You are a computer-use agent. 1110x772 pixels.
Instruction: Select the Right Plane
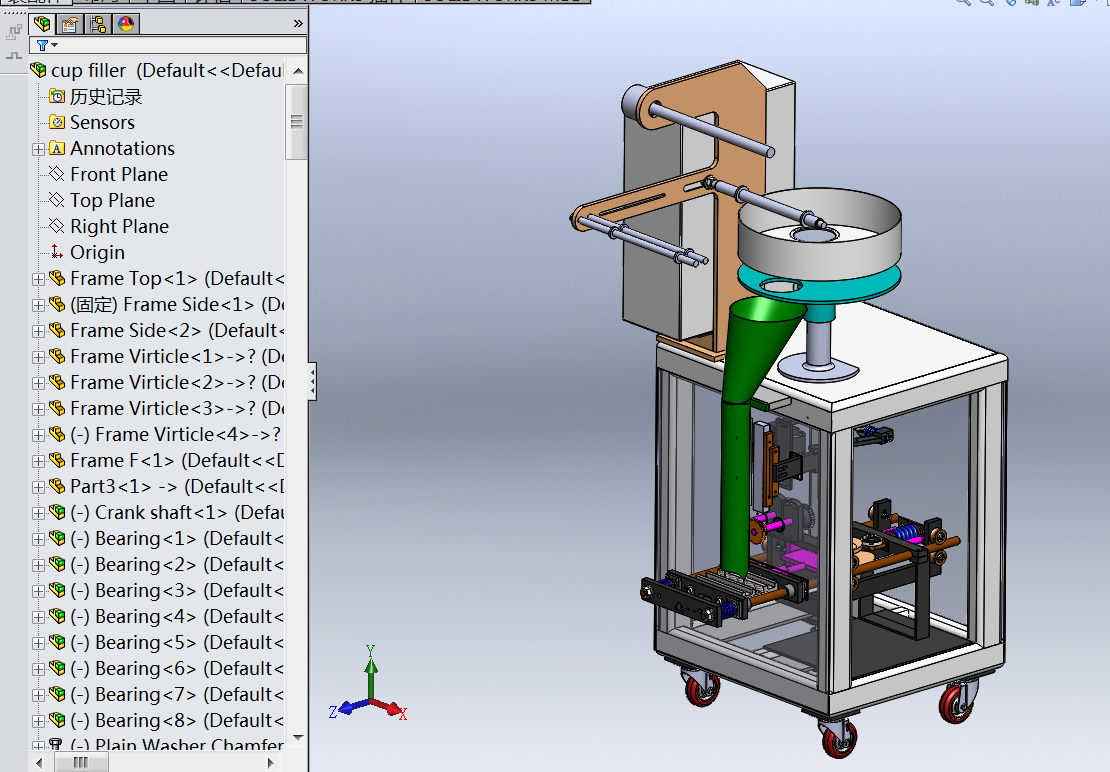(x=119, y=226)
